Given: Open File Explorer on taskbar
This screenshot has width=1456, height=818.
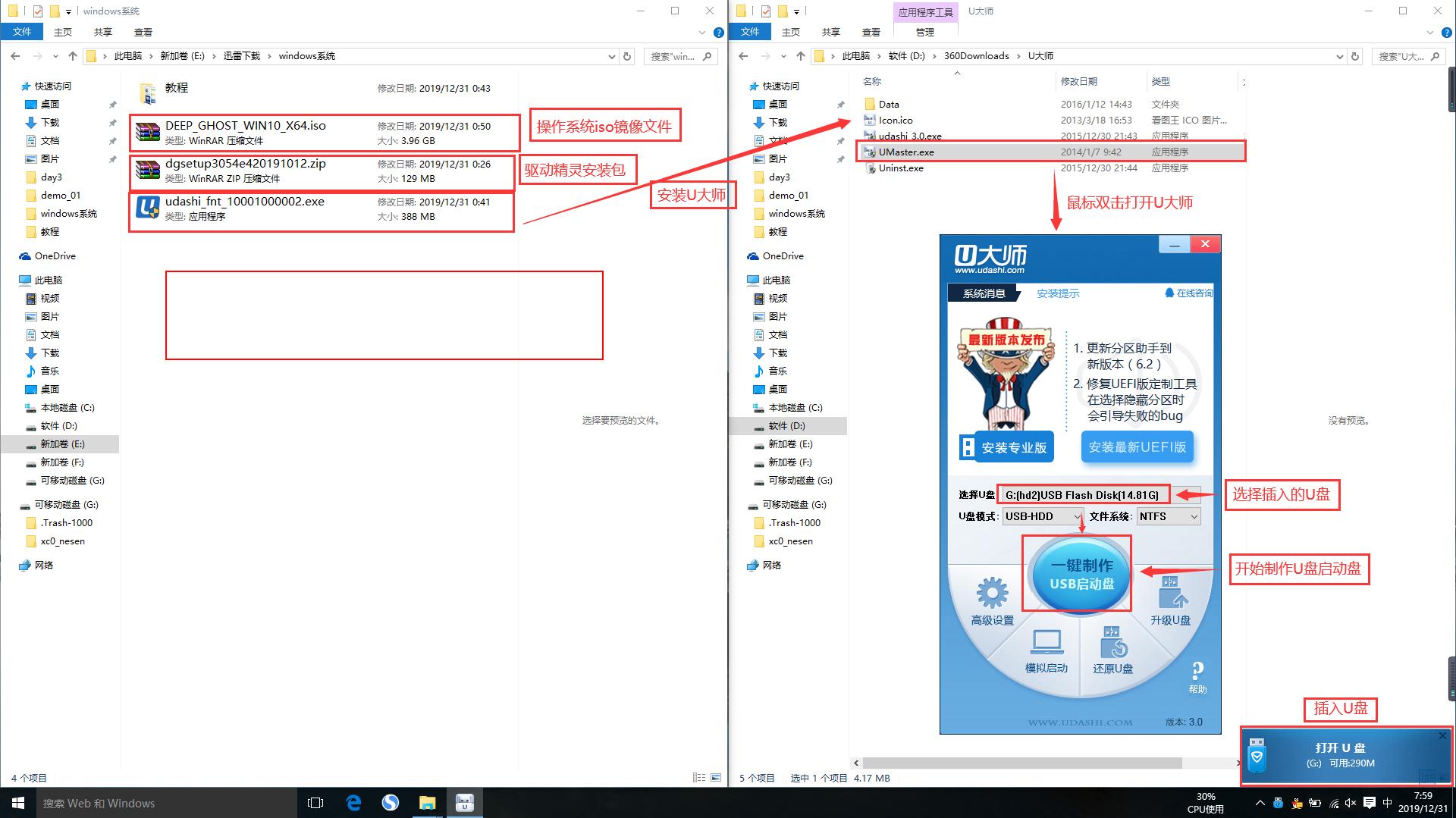Looking at the screenshot, I should [x=428, y=803].
